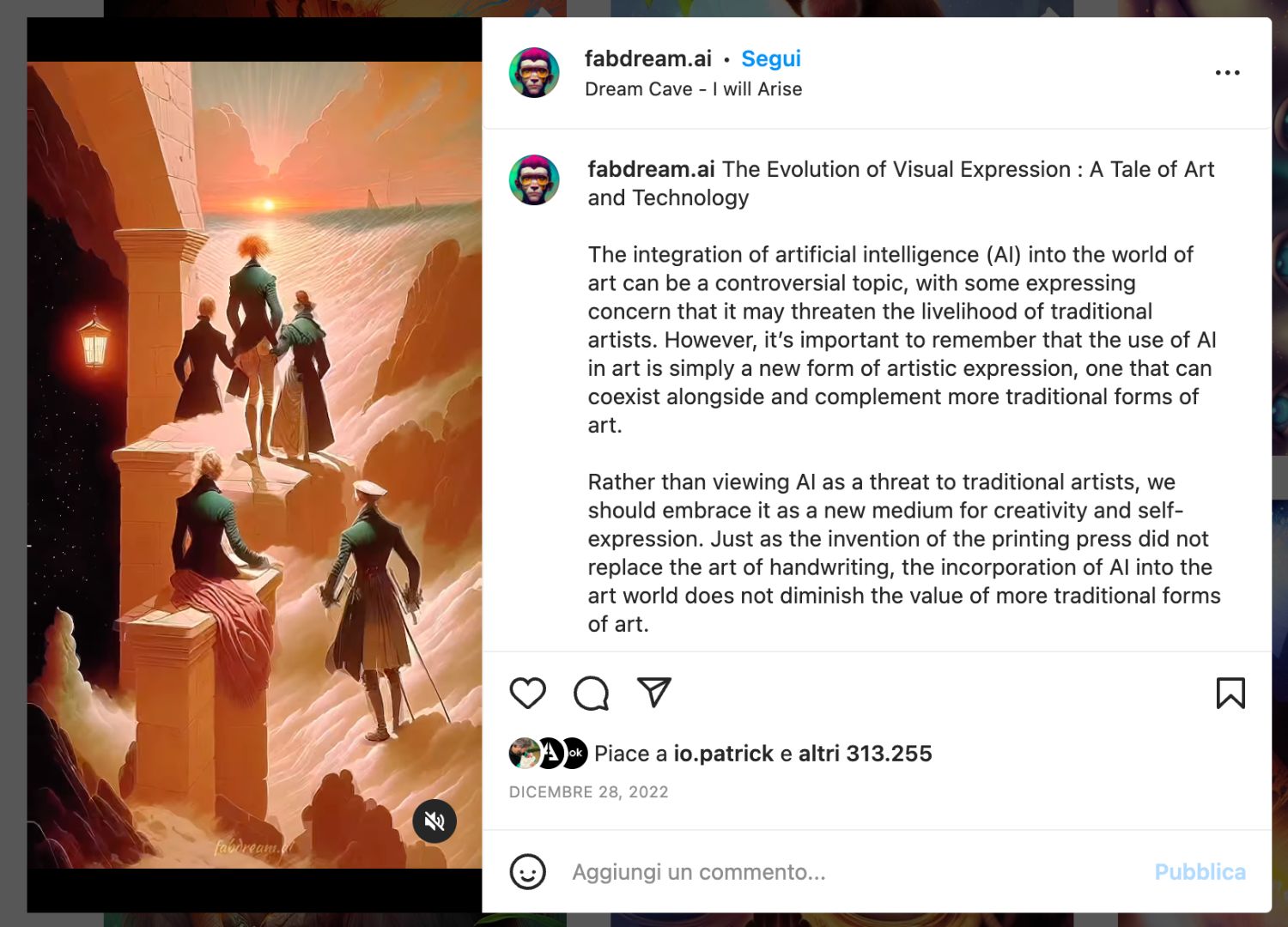The image size is (1288, 927).
Task: Click Pubblica to post comment
Action: click(1200, 872)
